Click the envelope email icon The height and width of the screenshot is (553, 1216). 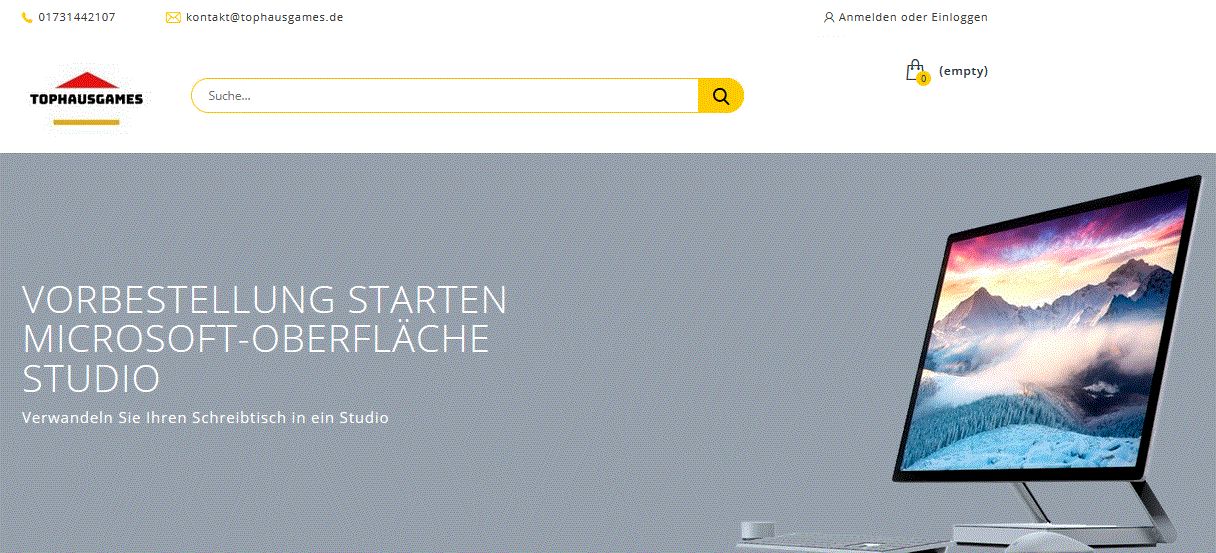[x=173, y=17]
